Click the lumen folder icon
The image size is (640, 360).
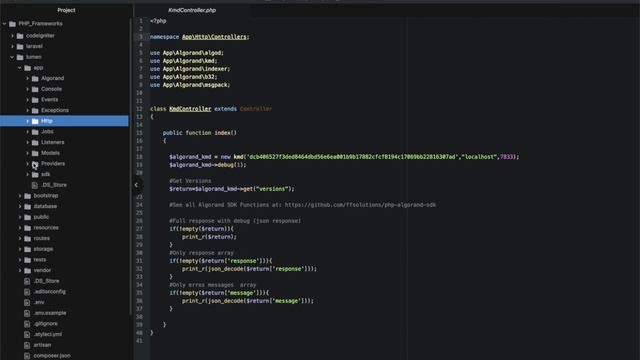20,57
